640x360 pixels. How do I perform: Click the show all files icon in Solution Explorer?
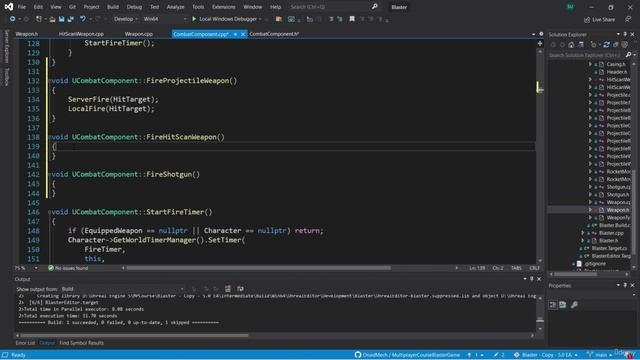tap(624, 45)
